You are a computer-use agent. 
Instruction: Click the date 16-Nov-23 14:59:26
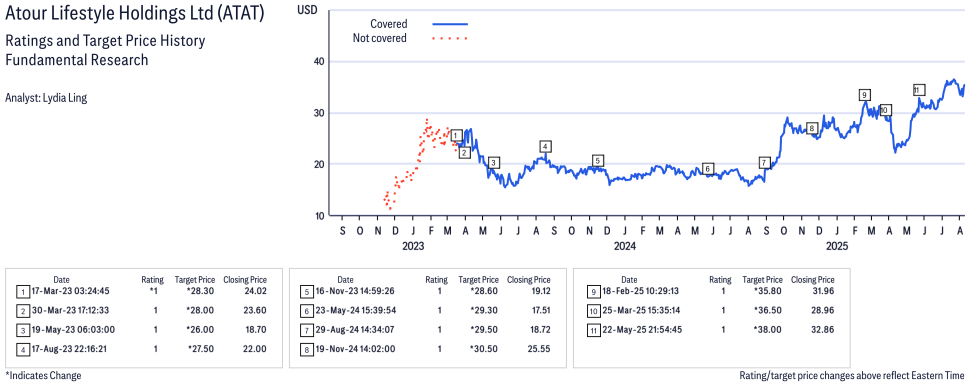click(355, 291)
